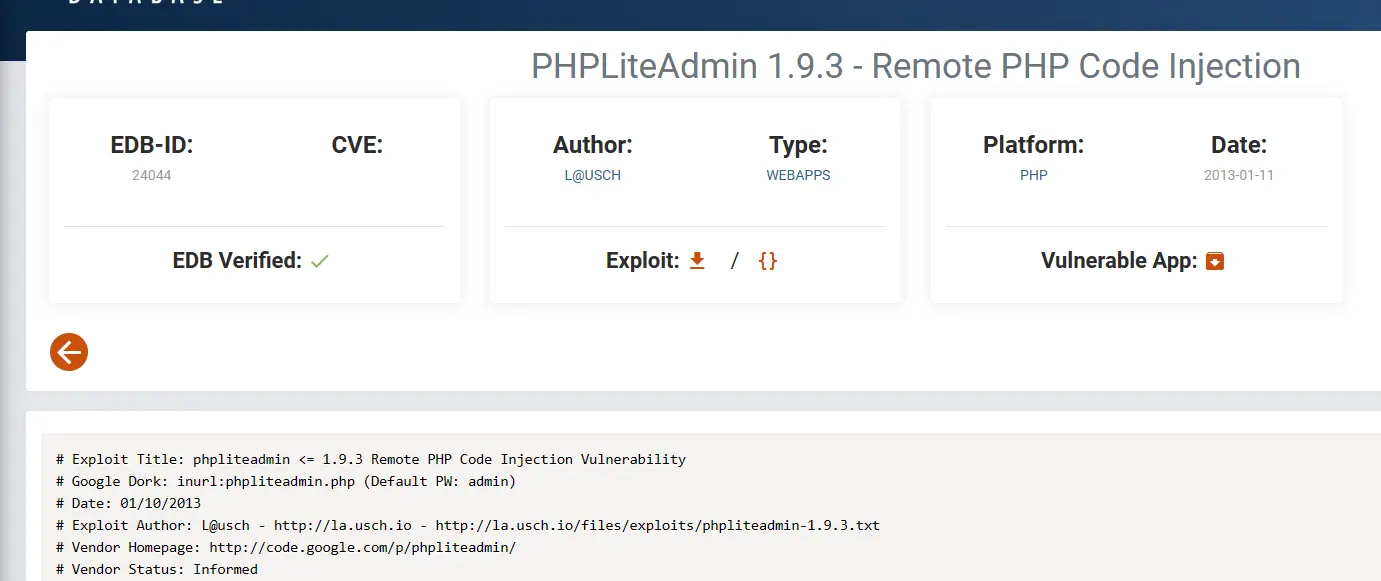Click the EDB Verified label
This screenshot has height=581, width=1381.
click(237, 261)
